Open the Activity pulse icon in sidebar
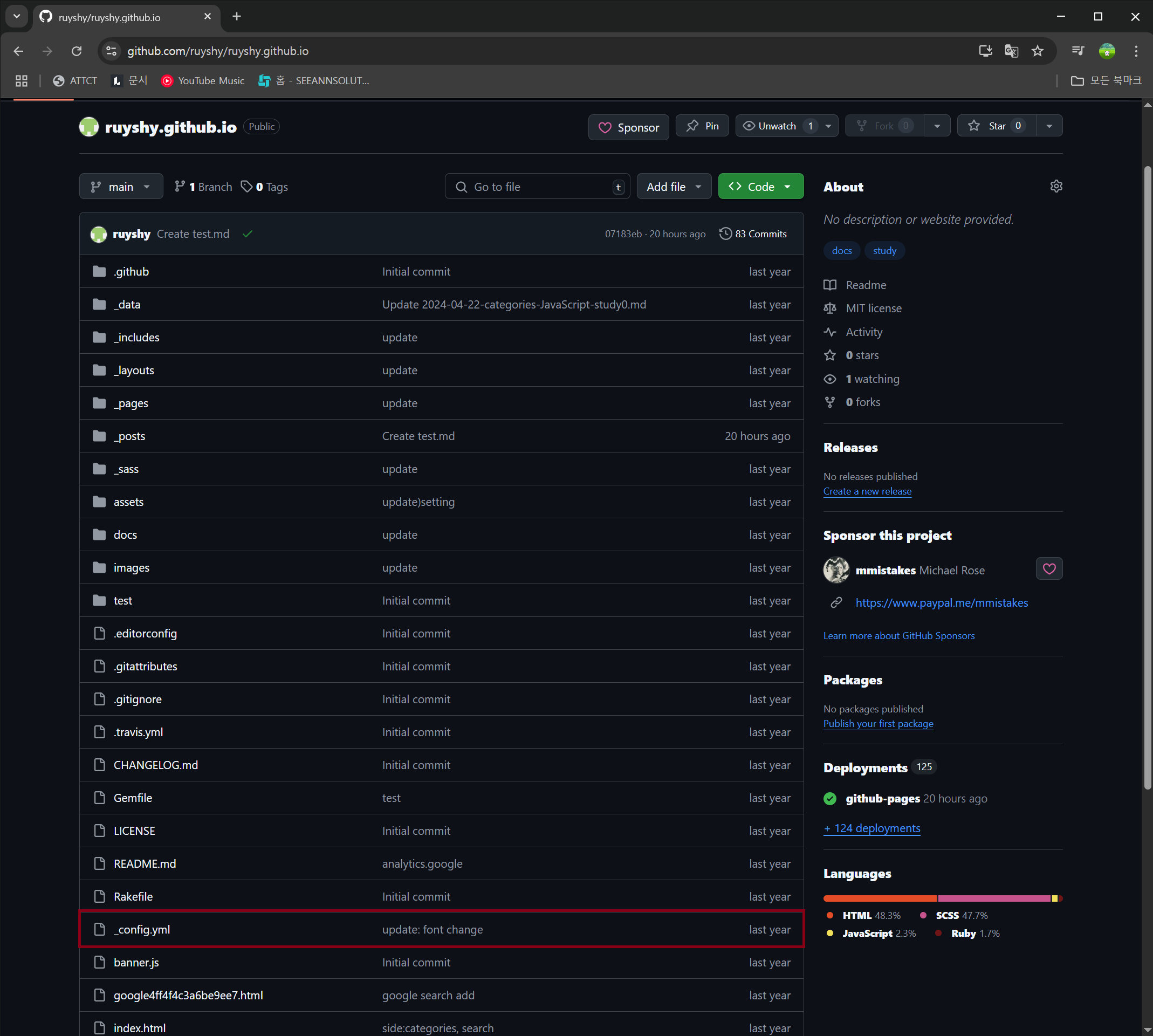Image resolution: width=1153 pixels, height=1036 pixels. click(831, 332)
